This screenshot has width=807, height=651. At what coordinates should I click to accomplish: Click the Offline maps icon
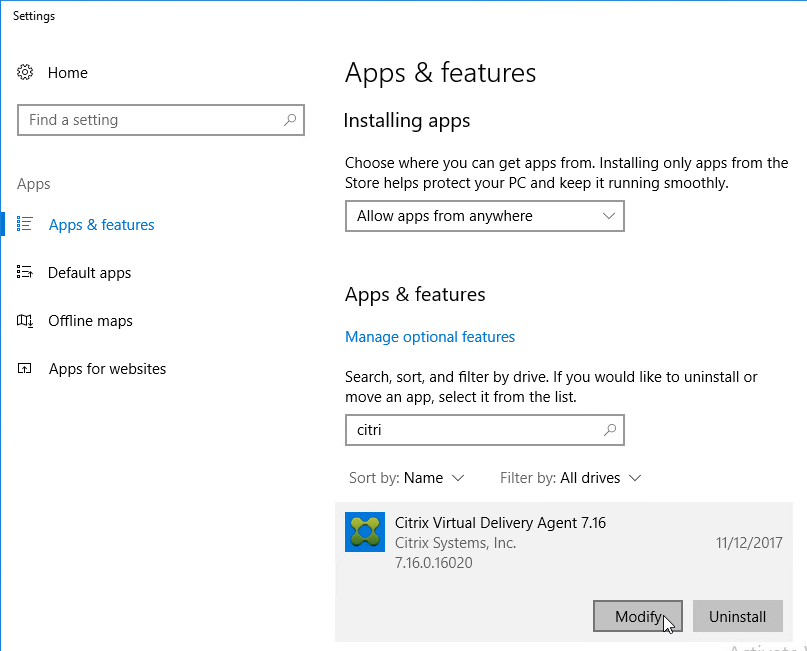25,321
